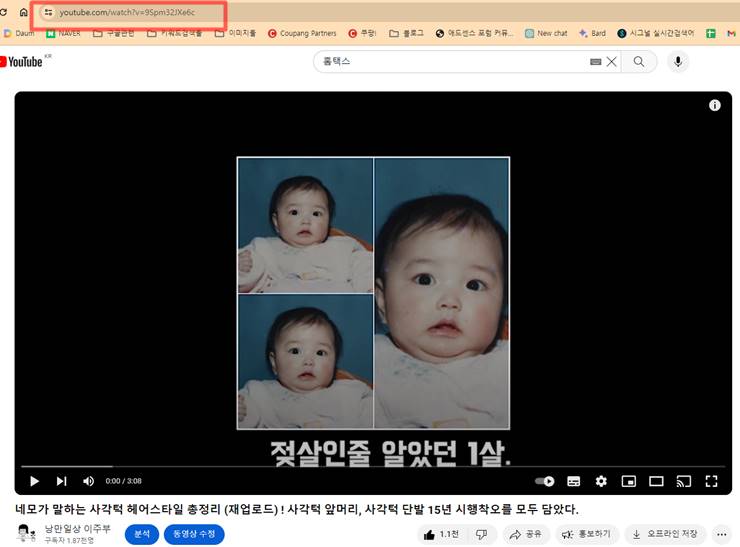Click the browser reload button

point(3,12)
